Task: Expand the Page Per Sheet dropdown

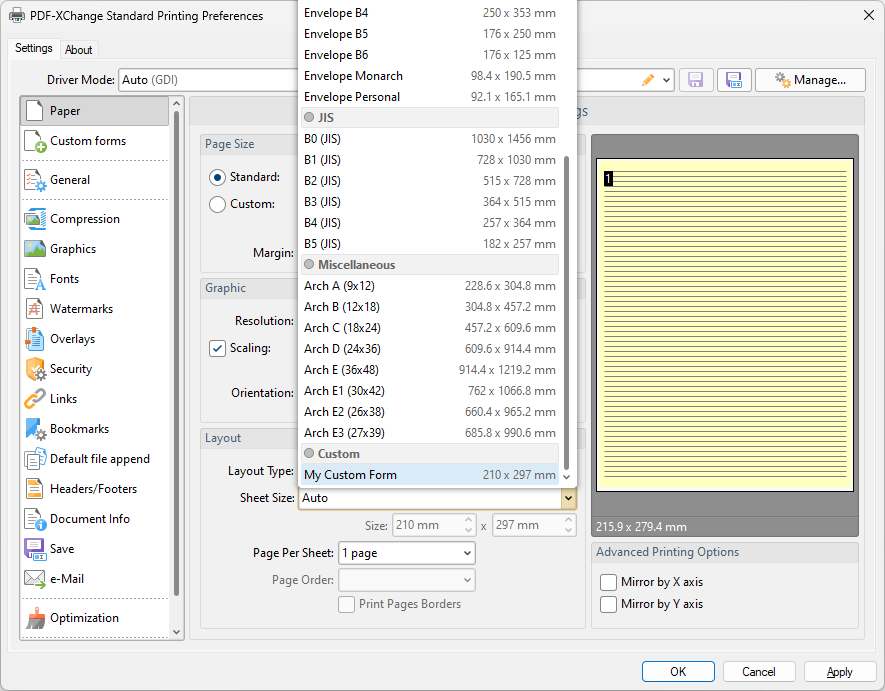Action: coord(467,553)
